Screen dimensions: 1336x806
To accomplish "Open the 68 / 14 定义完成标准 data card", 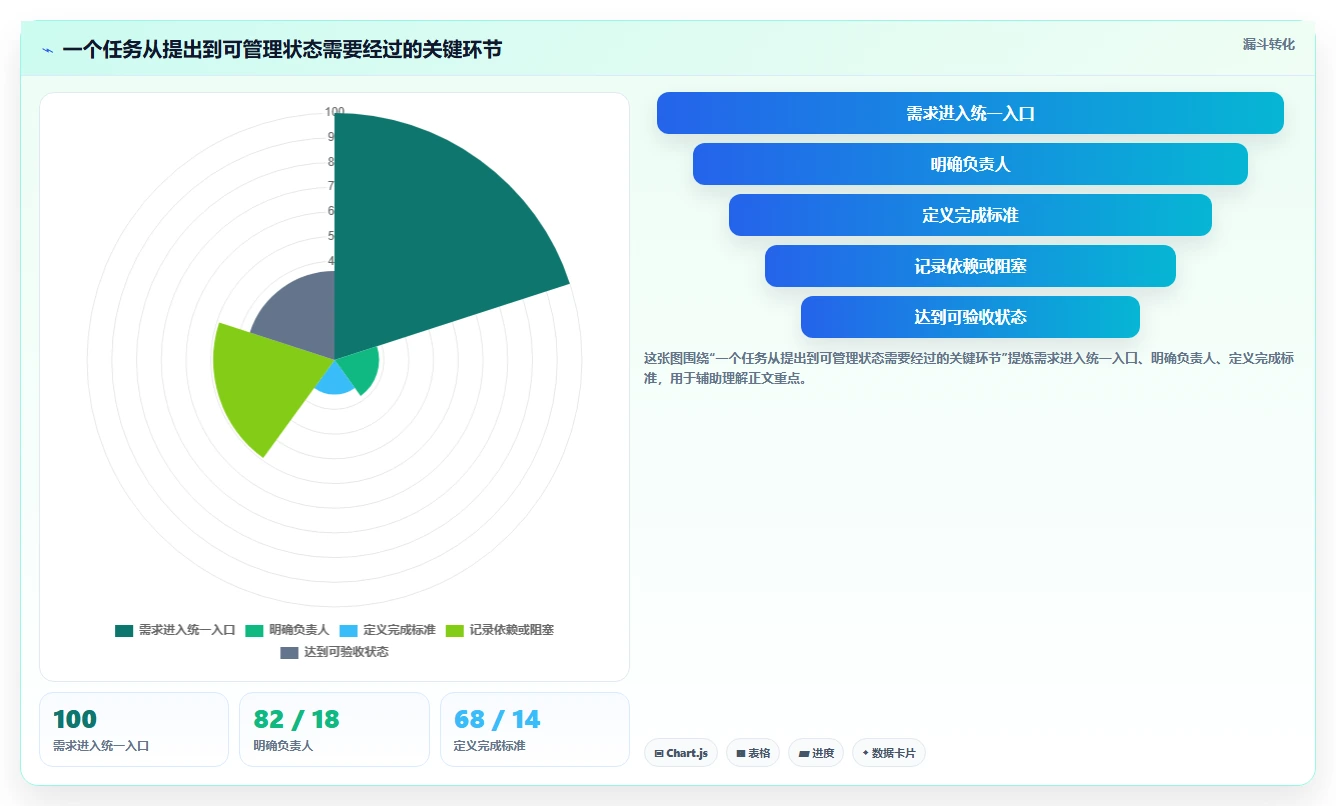I will (x=535, y=730).
